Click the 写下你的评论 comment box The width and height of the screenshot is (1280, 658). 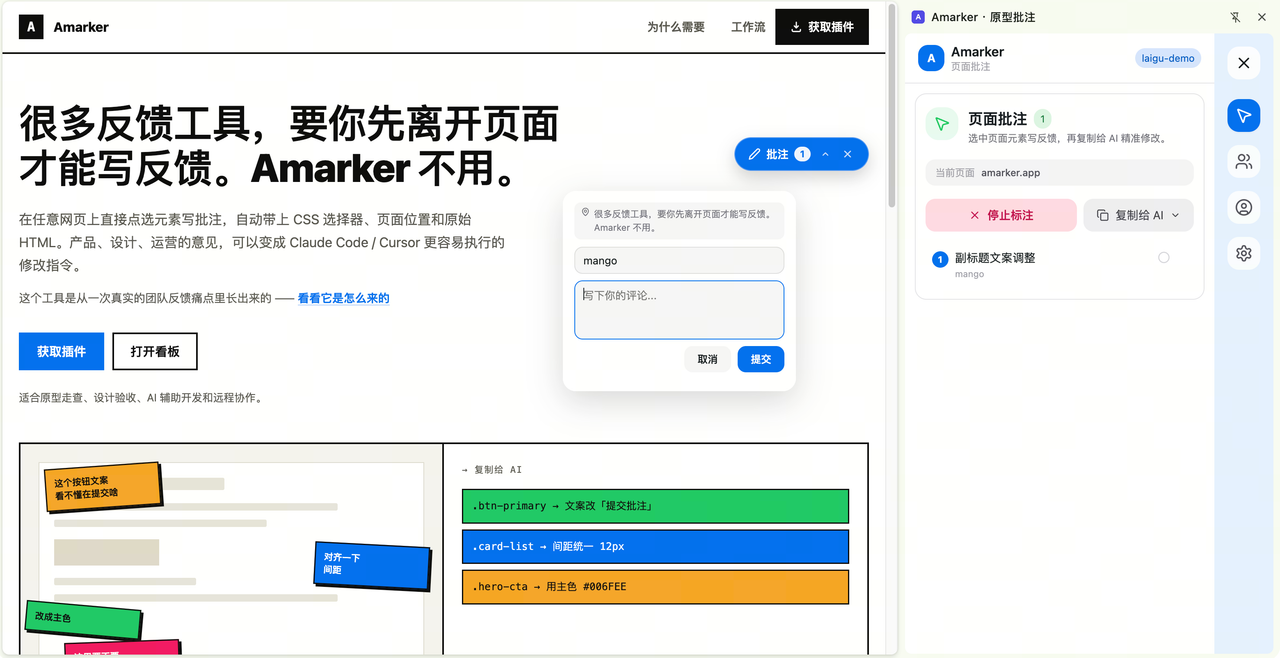coord(679,310)
